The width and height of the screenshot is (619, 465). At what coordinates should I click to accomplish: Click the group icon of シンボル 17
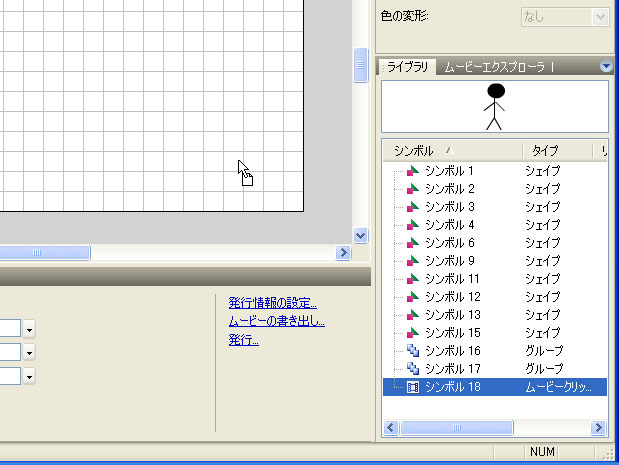click(x=413, y=369)
